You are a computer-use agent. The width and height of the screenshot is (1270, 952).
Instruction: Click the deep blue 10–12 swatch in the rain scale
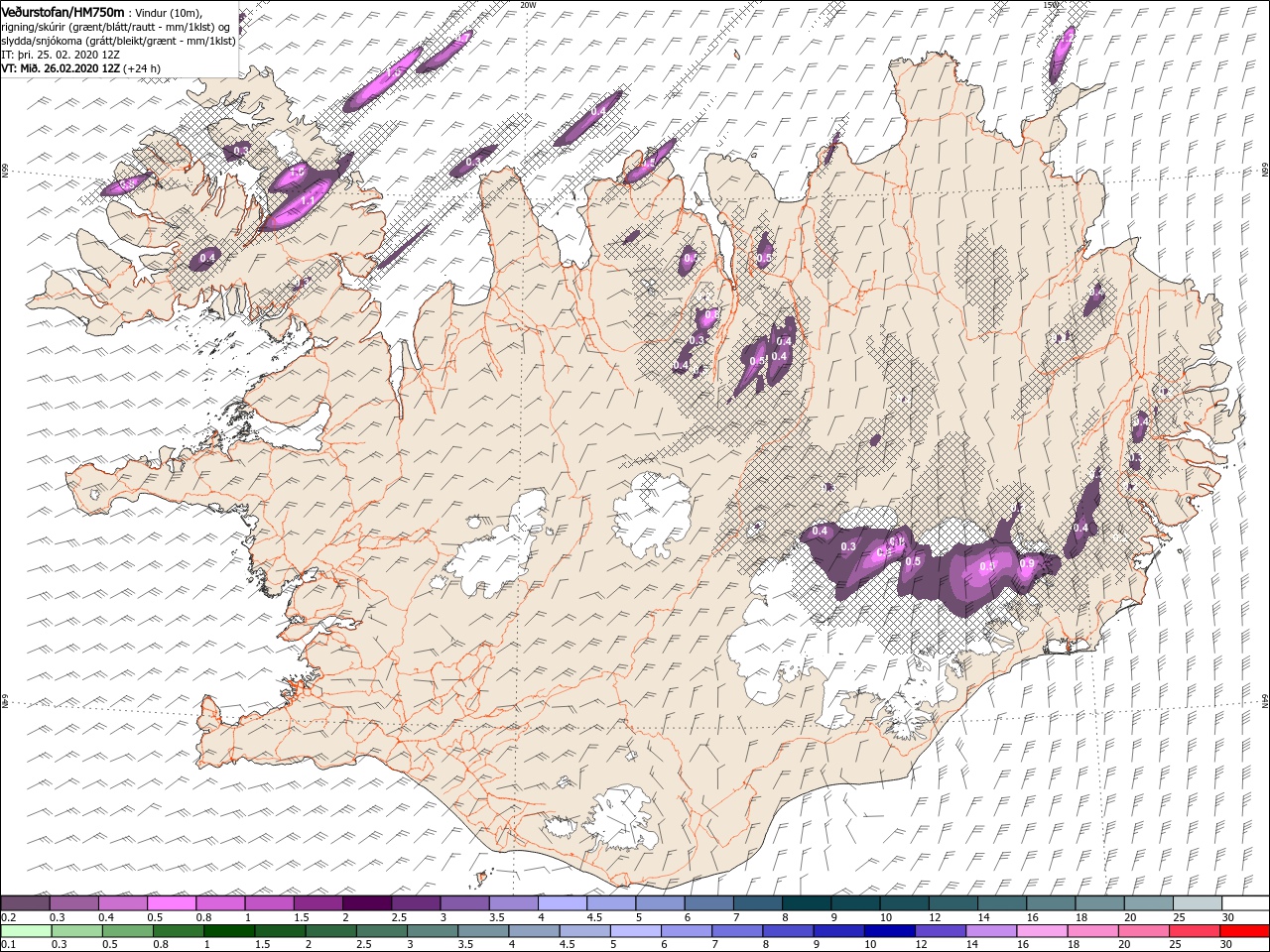tap(888, 931)
